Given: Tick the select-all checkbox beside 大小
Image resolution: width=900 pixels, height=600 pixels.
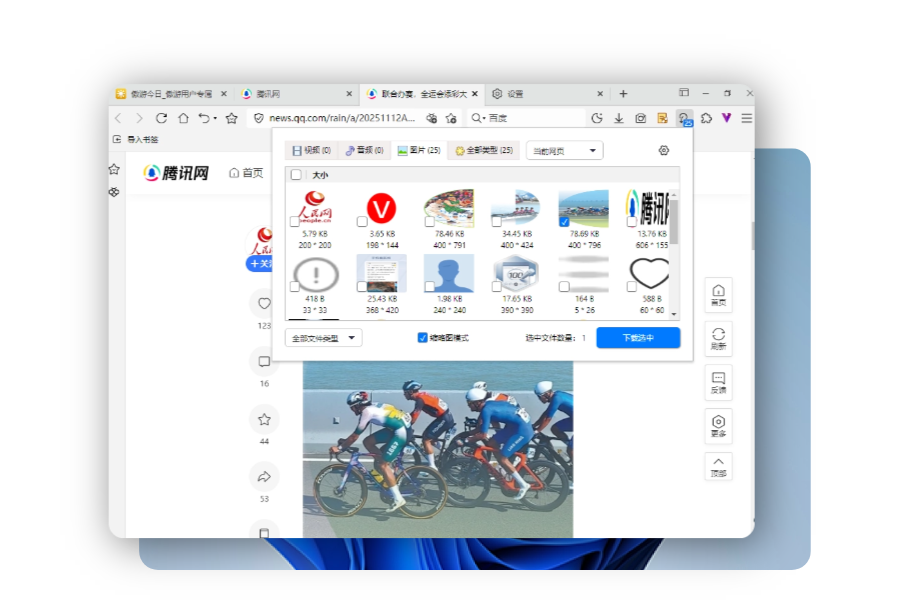Looking at the screenshot, I should click(x=296, y=175).
